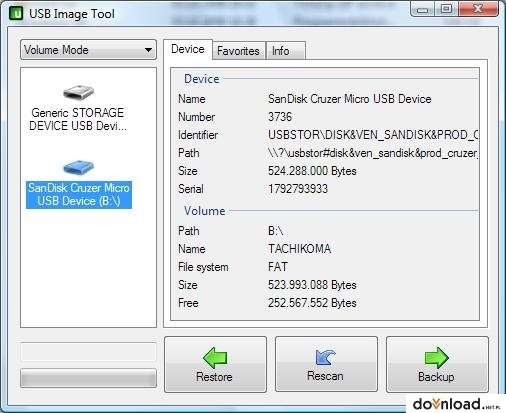Click the Identifier field label
Image resolution: width=506 pixels, height=413 pixels.
pyautogui.click(x=198, y=135)
